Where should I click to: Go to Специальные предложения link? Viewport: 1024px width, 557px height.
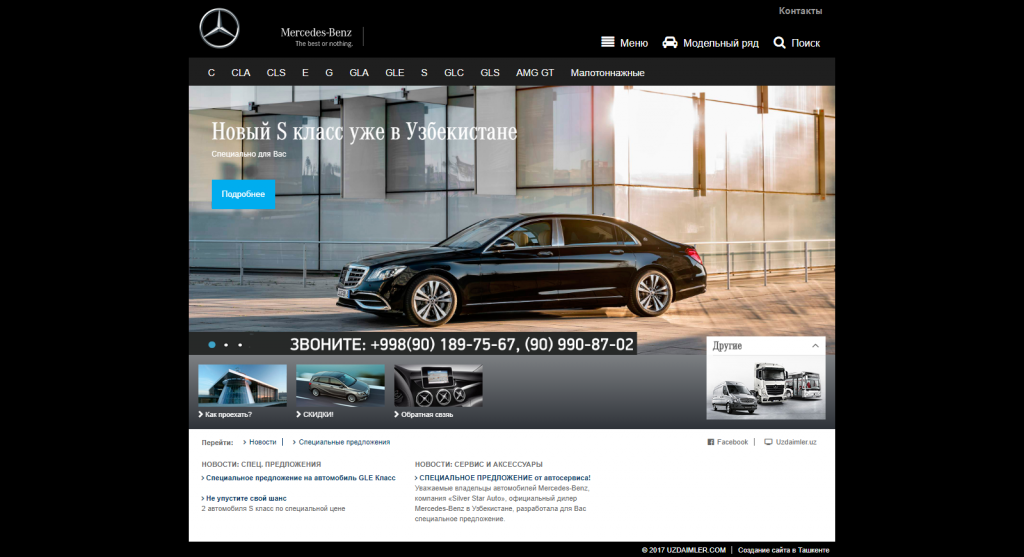(x=342, y=442)
